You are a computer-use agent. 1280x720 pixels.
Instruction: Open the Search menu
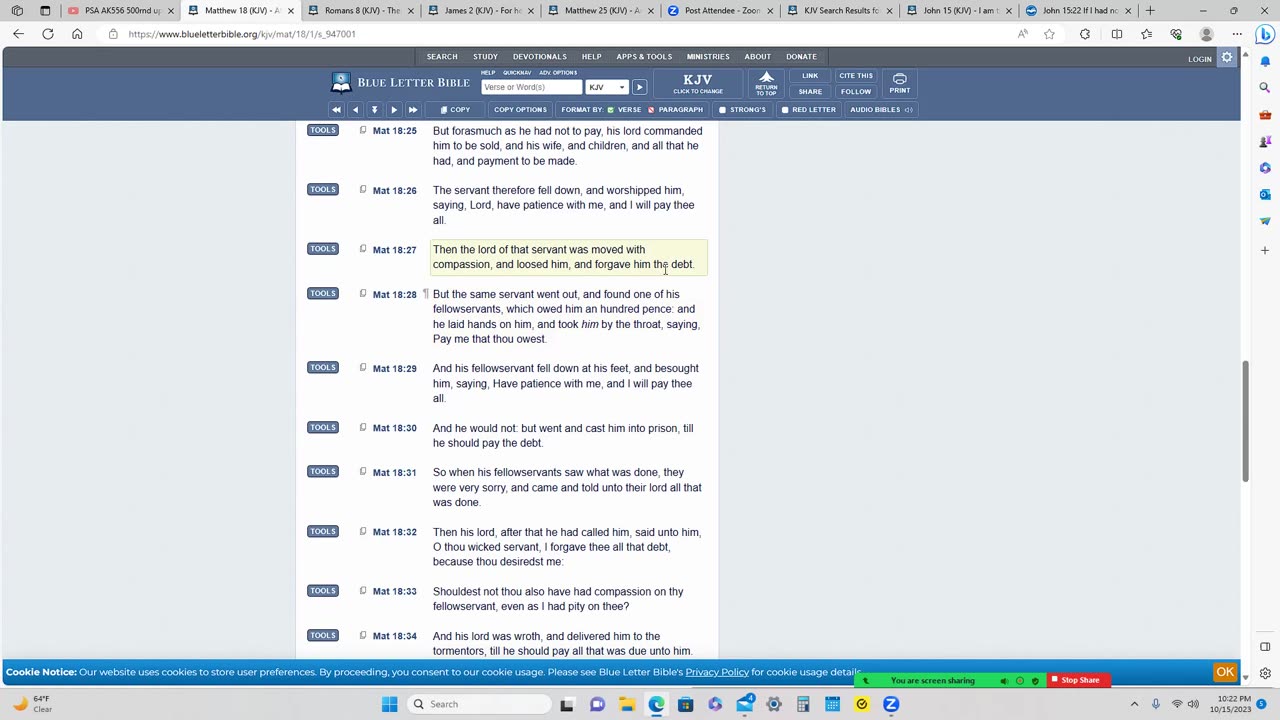coord(442,57)
